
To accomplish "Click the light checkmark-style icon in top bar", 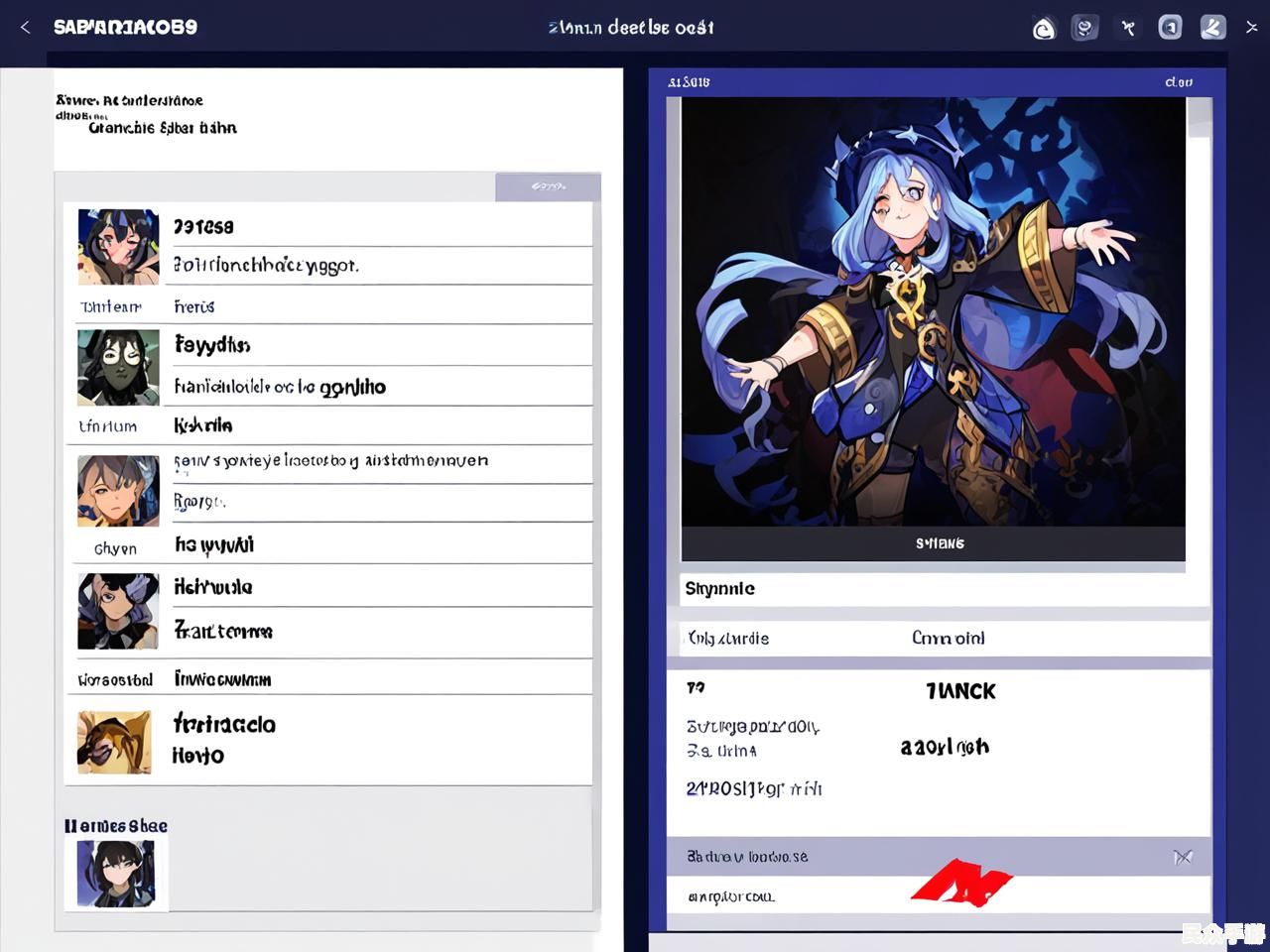I will [1212, 28].
